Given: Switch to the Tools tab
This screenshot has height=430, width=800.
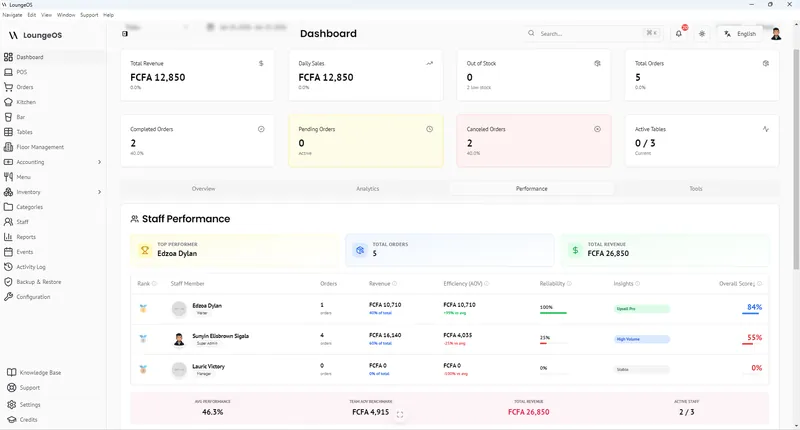Looking at the screenshot, I should click(696, 189).
